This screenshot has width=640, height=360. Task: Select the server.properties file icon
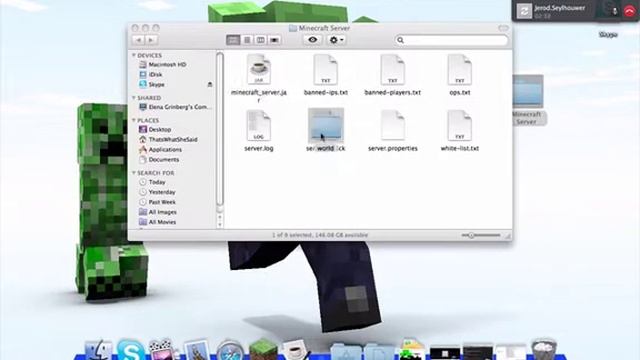[x=392, y=126]
